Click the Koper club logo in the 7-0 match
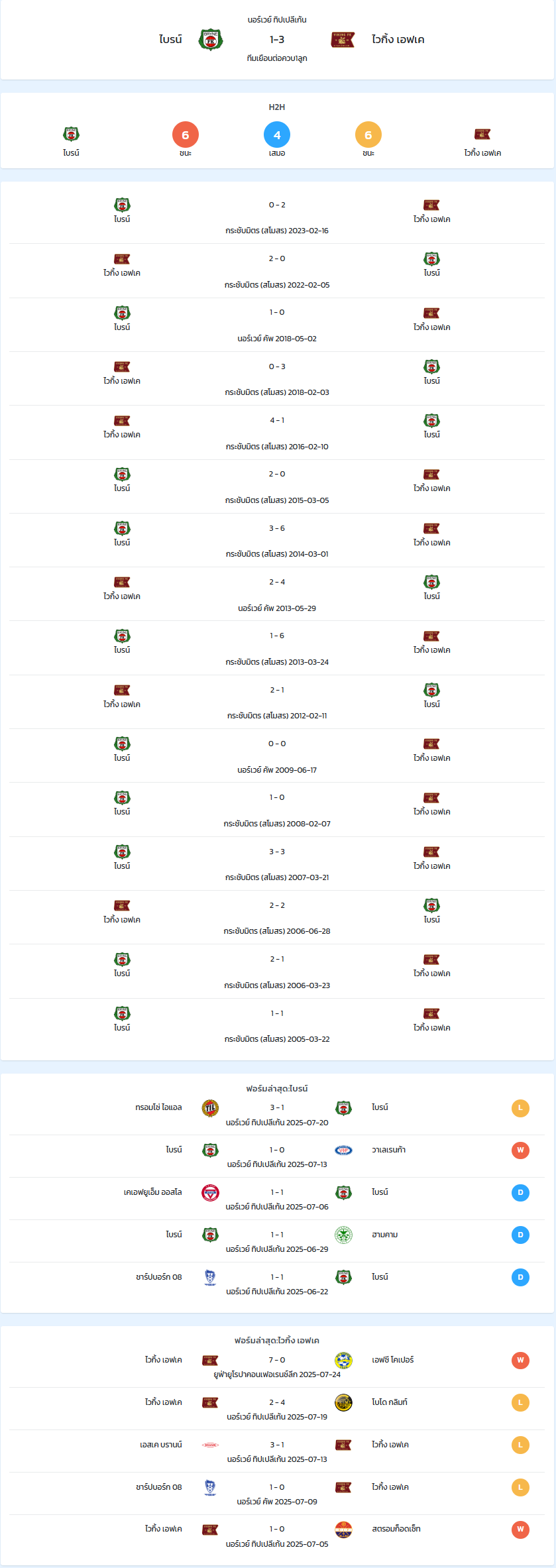 343,1360
